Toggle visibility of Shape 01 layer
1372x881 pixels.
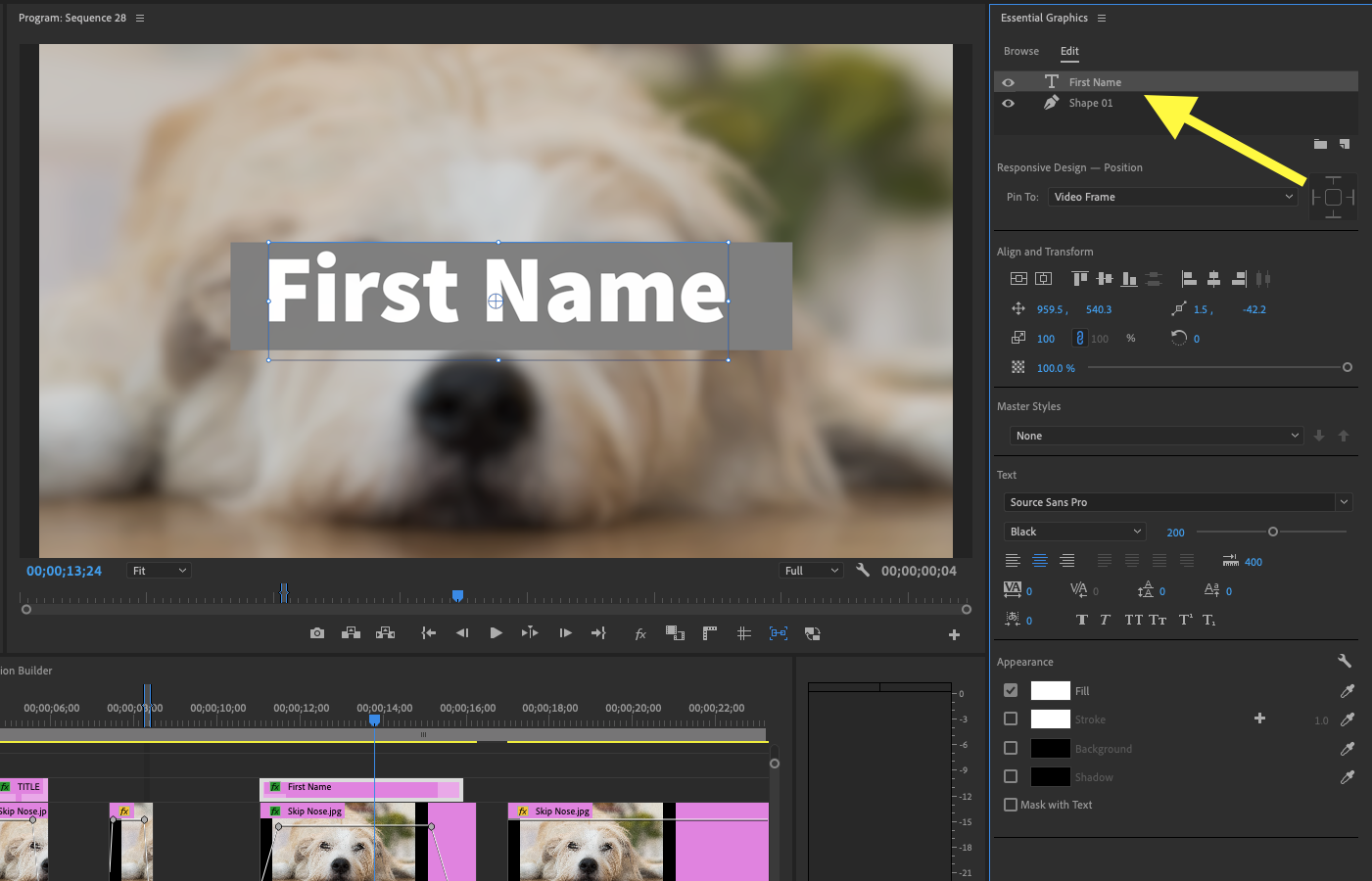point(1008,103)
